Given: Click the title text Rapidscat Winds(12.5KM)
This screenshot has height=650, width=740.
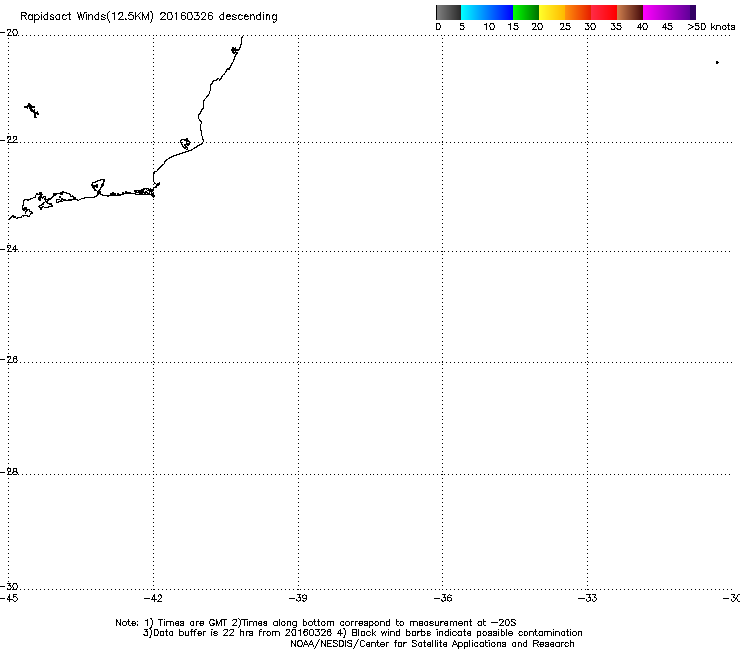Looking at the screenshot, I should pos(86,17).
